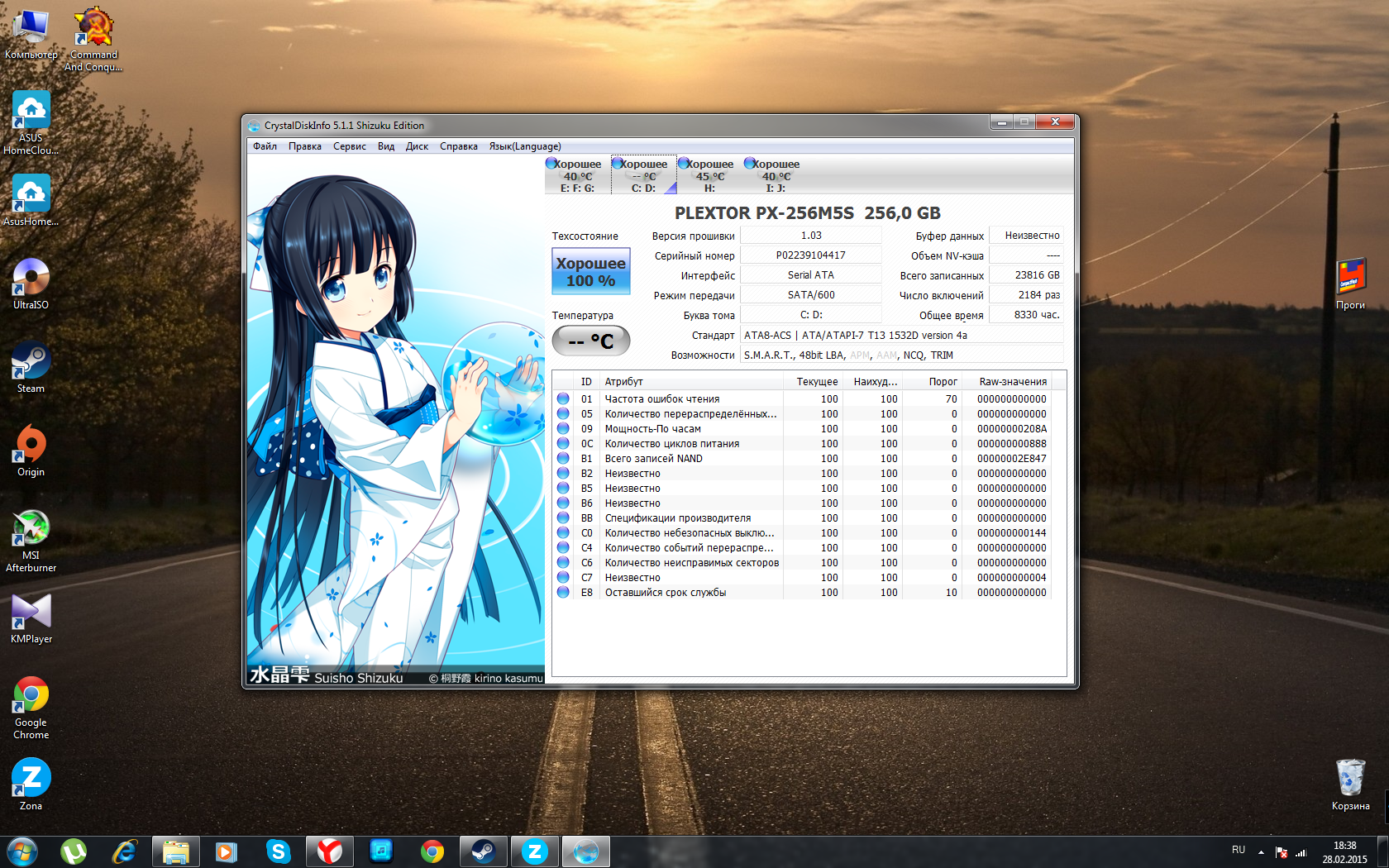The height and width of the screenshot is (868, 1389).
Task: Select the UltraISO desktop shortcut
Action: point(31,284)
